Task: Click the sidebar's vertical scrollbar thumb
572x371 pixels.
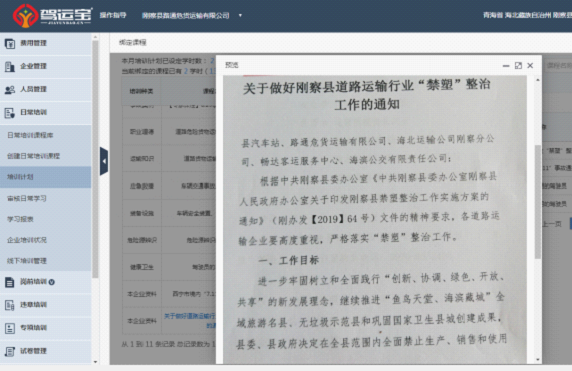Action: click(95, 159)
